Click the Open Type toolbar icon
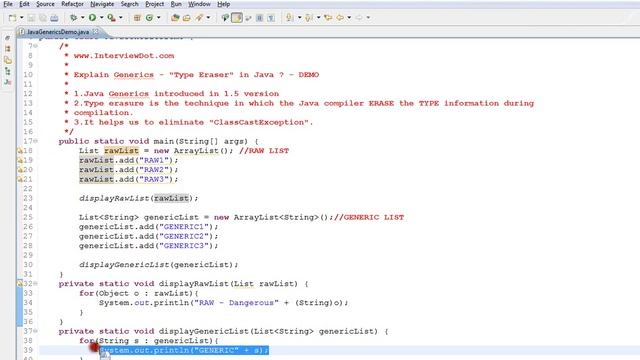Screen dimensions: 640x360 175,18
